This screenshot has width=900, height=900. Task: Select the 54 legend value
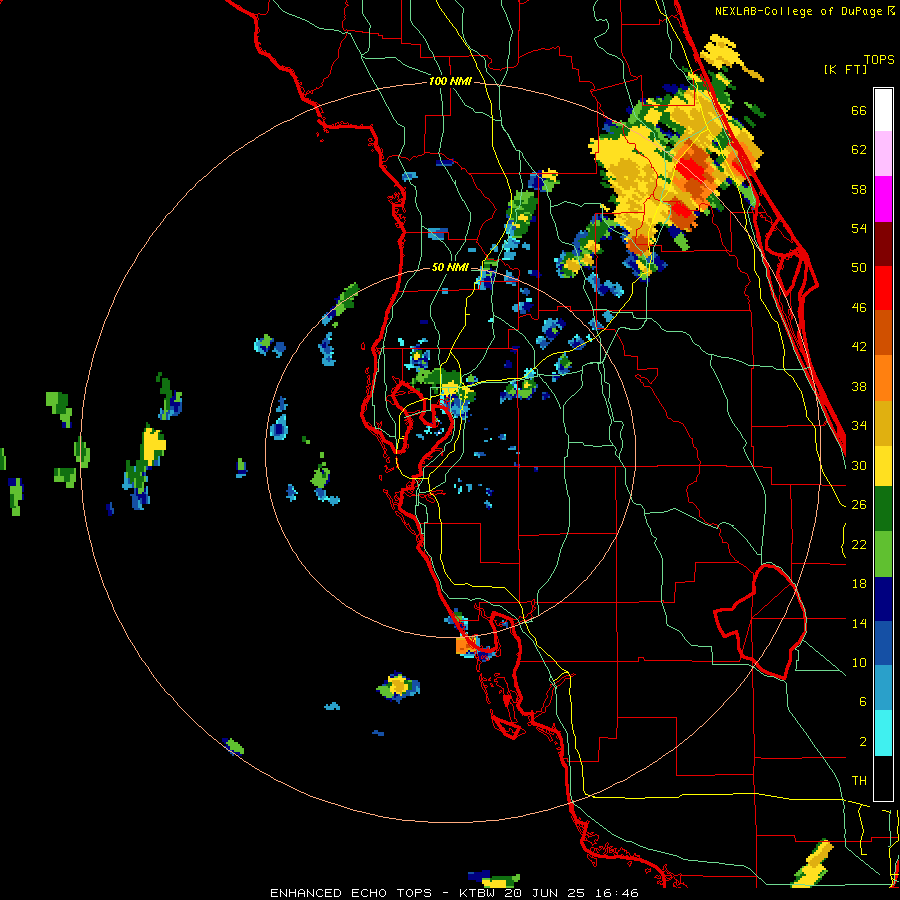coord(859,228)
